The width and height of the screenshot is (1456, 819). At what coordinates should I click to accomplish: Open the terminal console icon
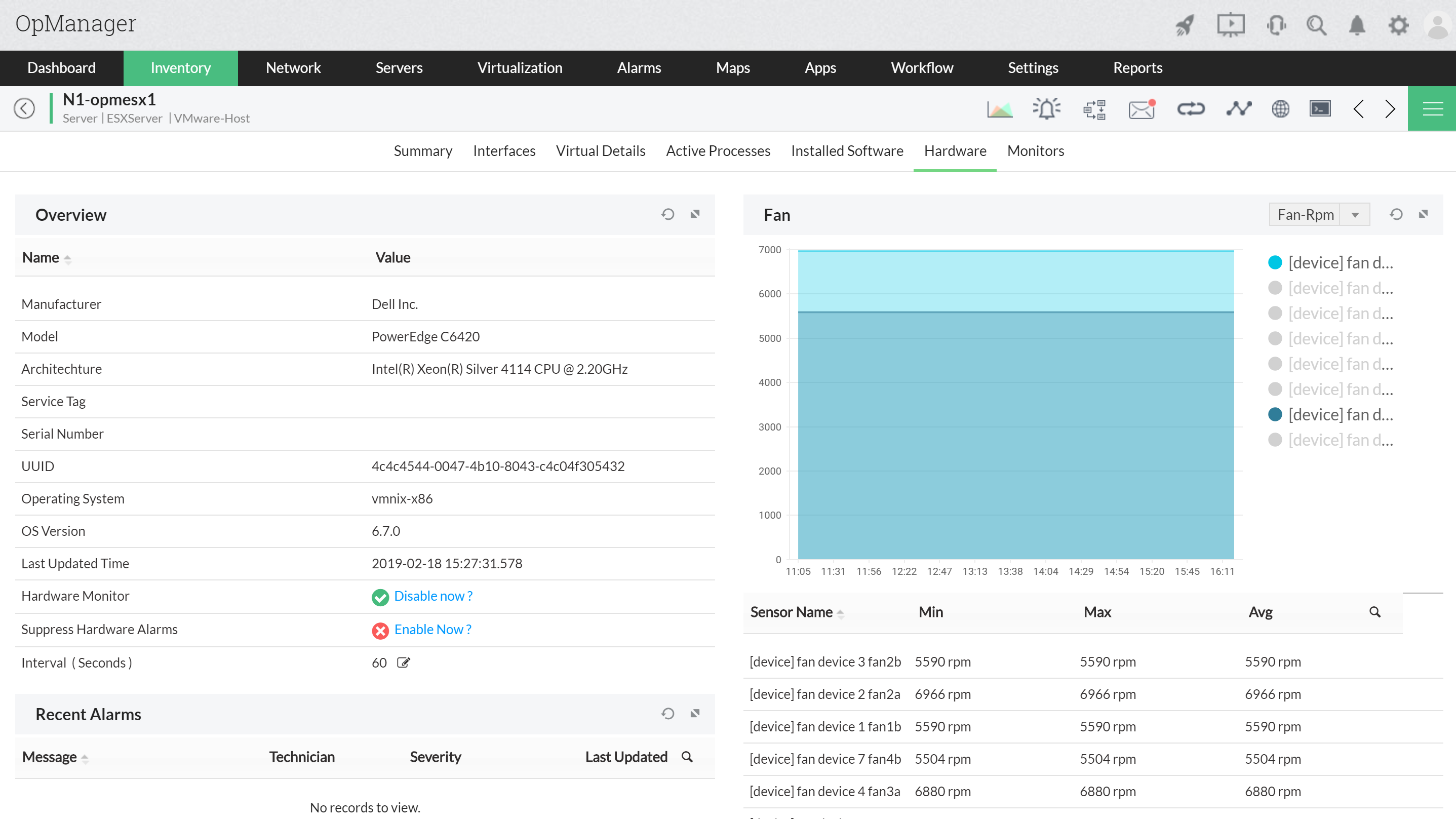pyautogui.click(x=1320, y=108)
